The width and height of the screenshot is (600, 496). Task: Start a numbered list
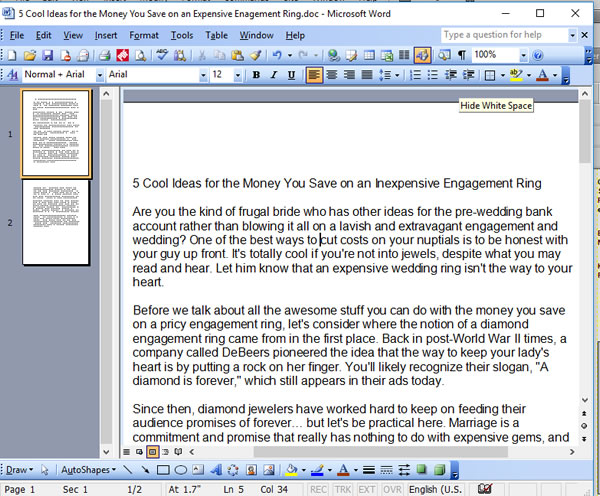(415, 75)
